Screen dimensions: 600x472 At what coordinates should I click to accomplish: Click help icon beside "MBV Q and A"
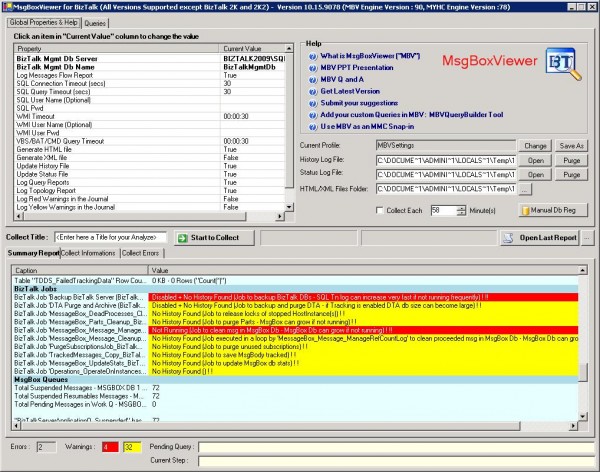click(x=313, y=80)
